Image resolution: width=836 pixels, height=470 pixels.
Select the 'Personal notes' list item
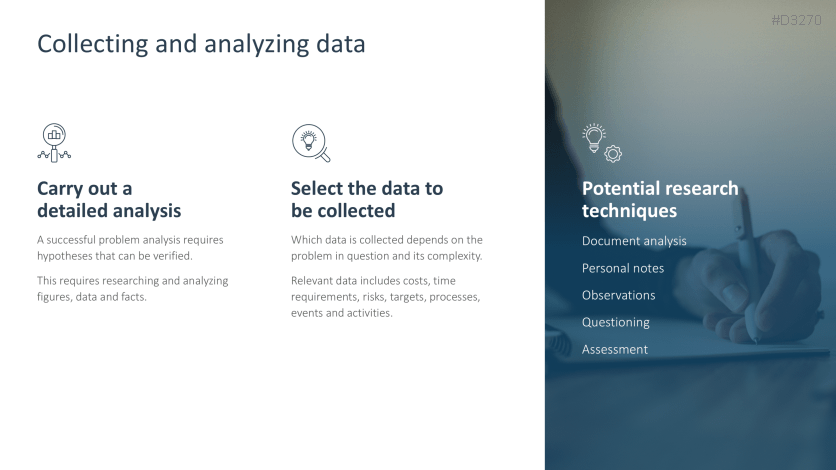[623, 268]
